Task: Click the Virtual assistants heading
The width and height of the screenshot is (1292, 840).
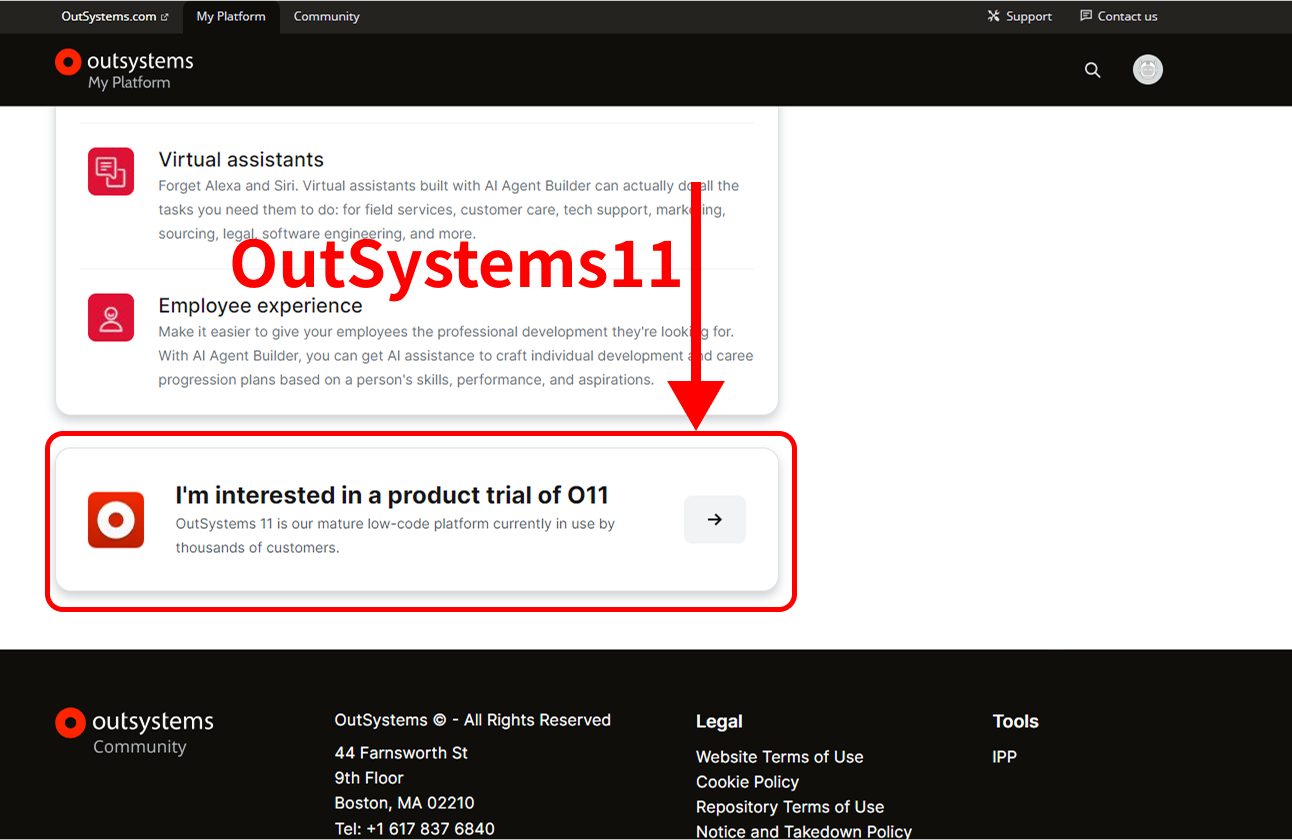Action: tap(241, 160)
